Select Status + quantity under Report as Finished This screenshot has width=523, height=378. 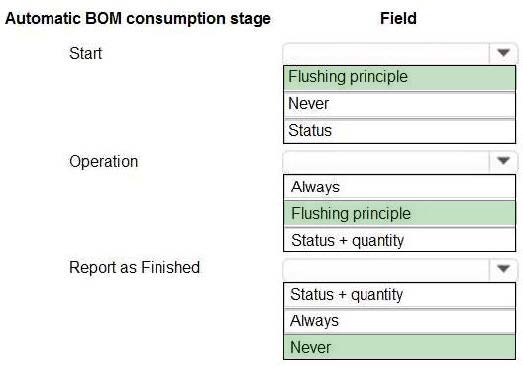point(399,295)
